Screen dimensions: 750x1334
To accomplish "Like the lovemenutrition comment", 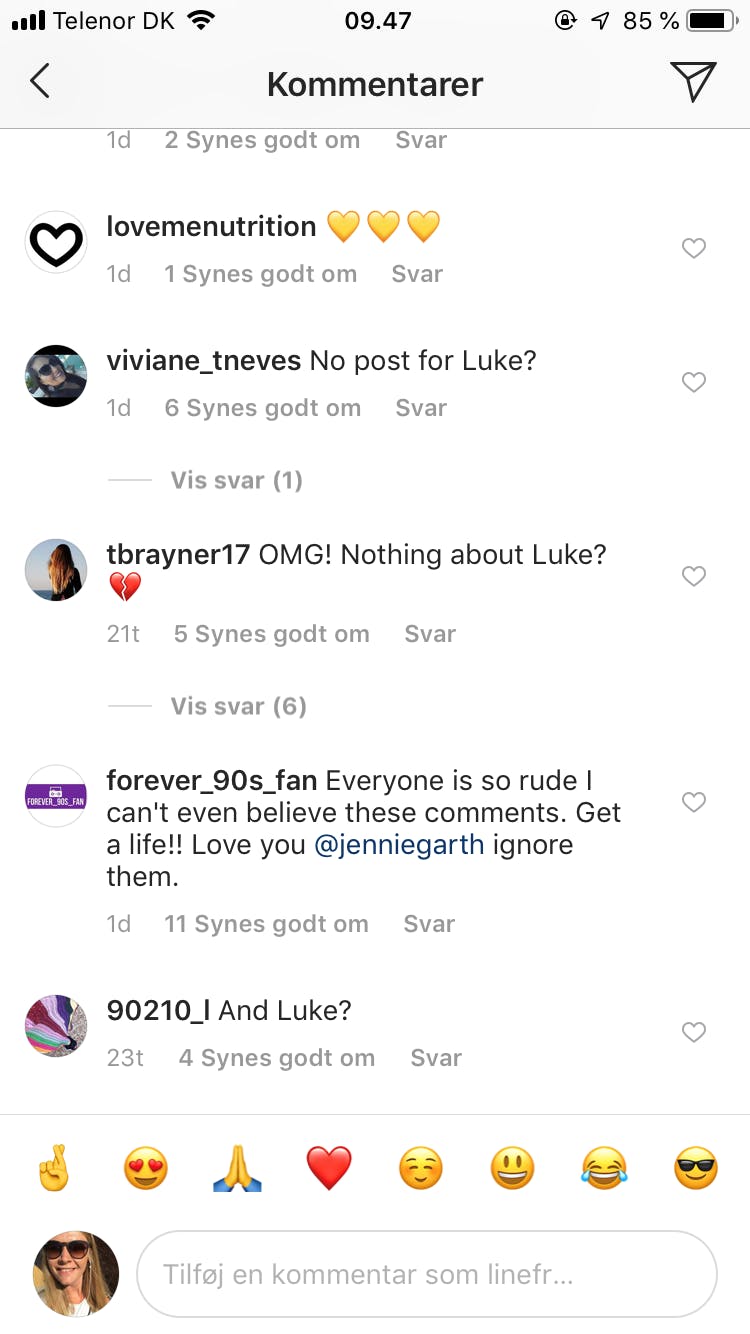I will [x=694, y=248].
